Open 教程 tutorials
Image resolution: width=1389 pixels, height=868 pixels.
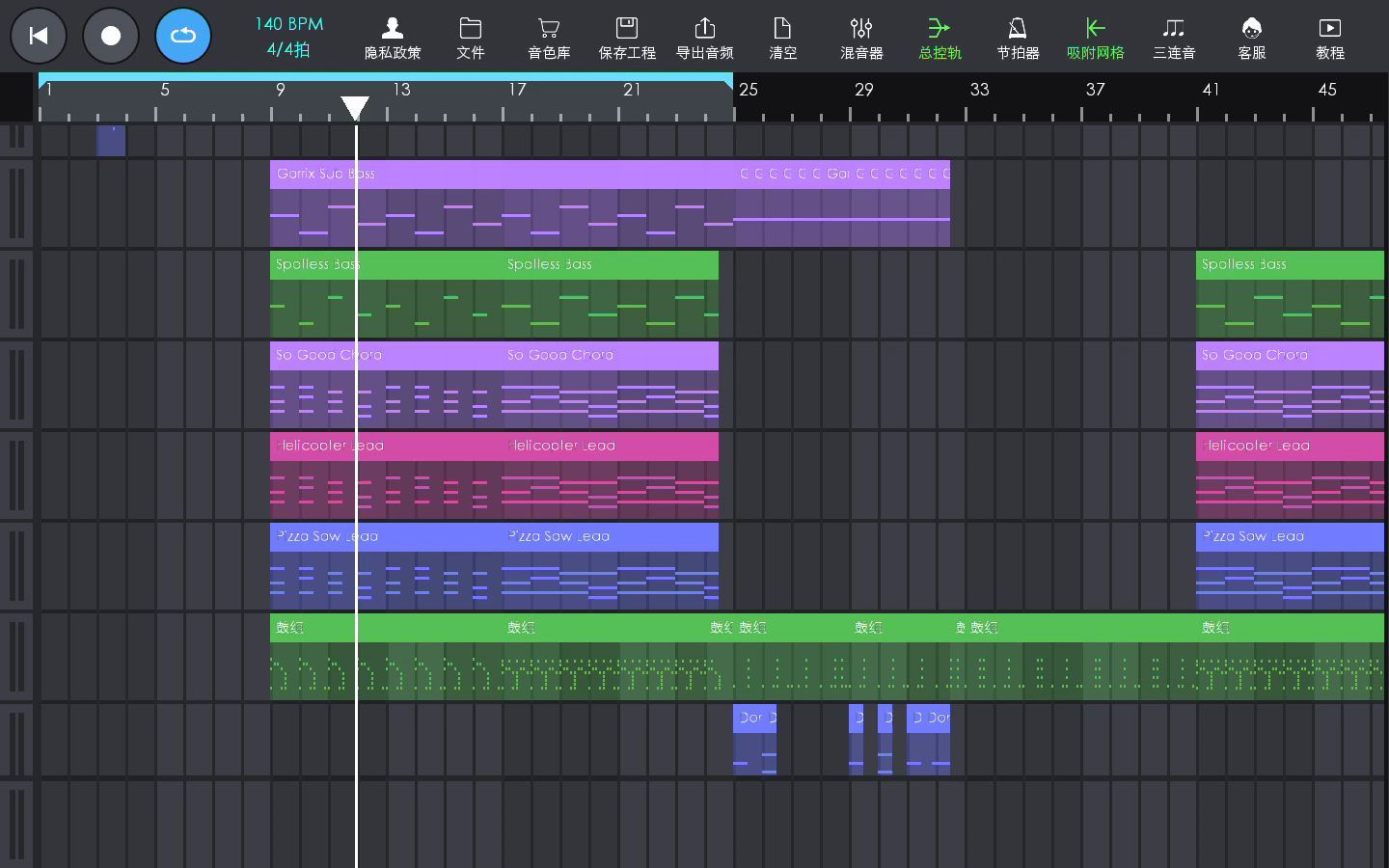coord(1330,39)
